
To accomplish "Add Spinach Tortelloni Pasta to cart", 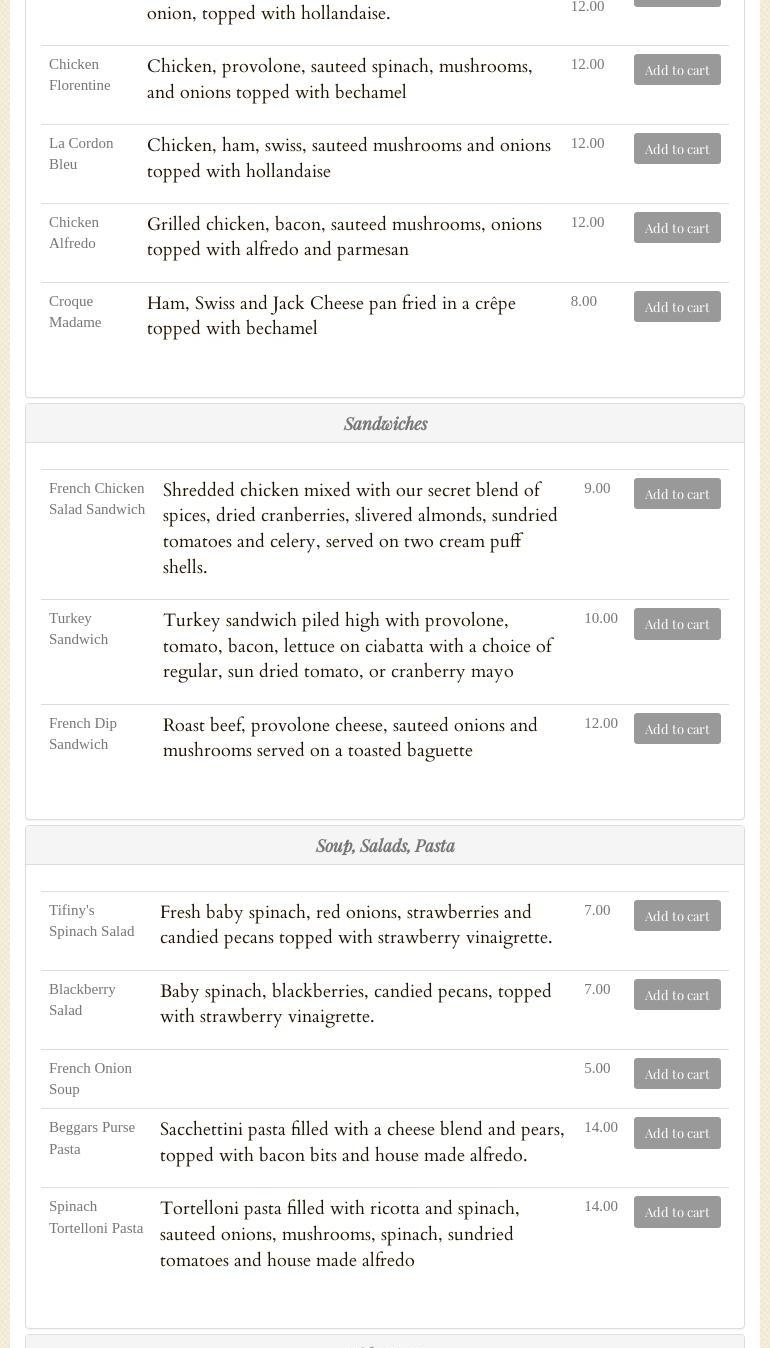I will [677, 1212].
